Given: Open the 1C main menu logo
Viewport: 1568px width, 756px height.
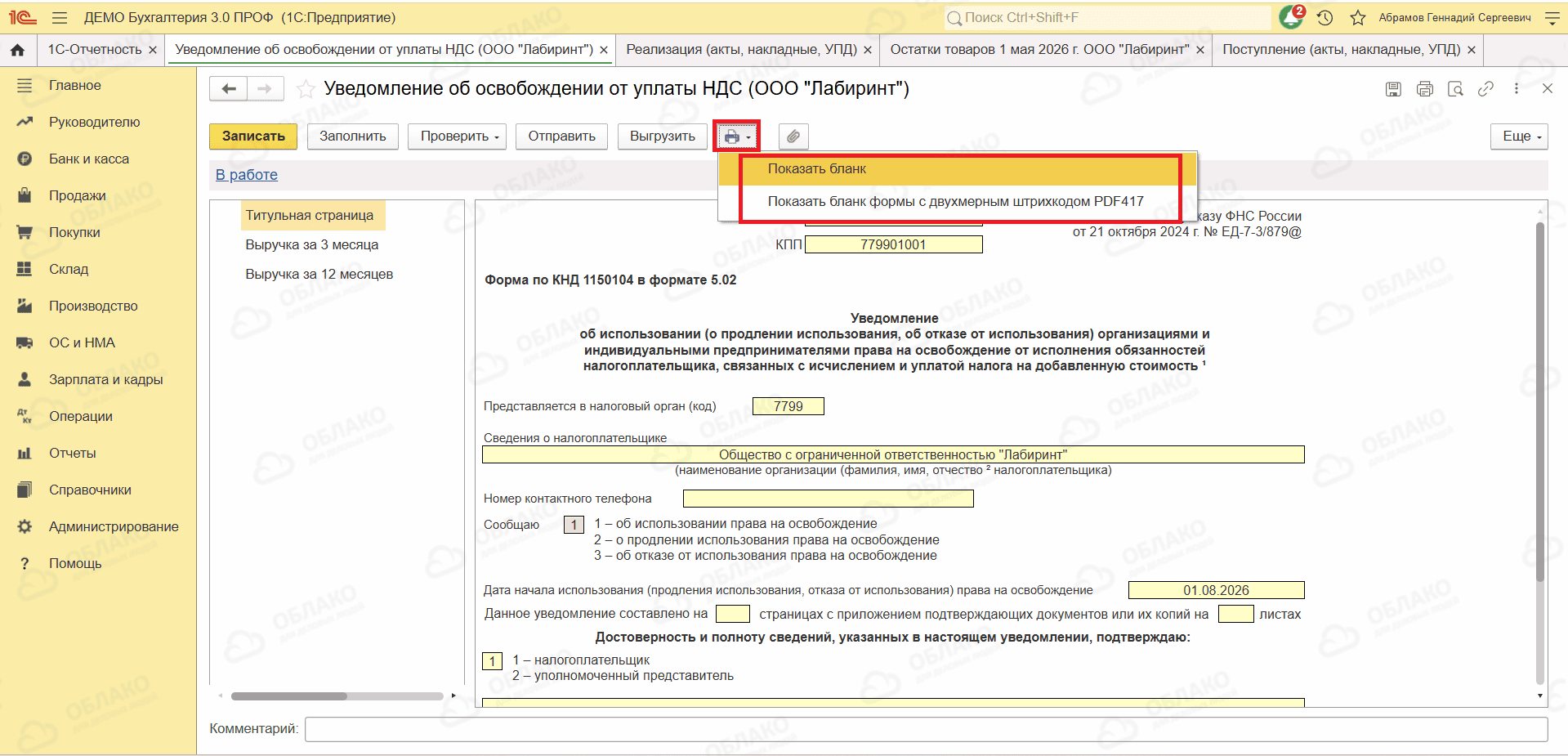Looking at the screenshot, I should click(x=22, y=17).
